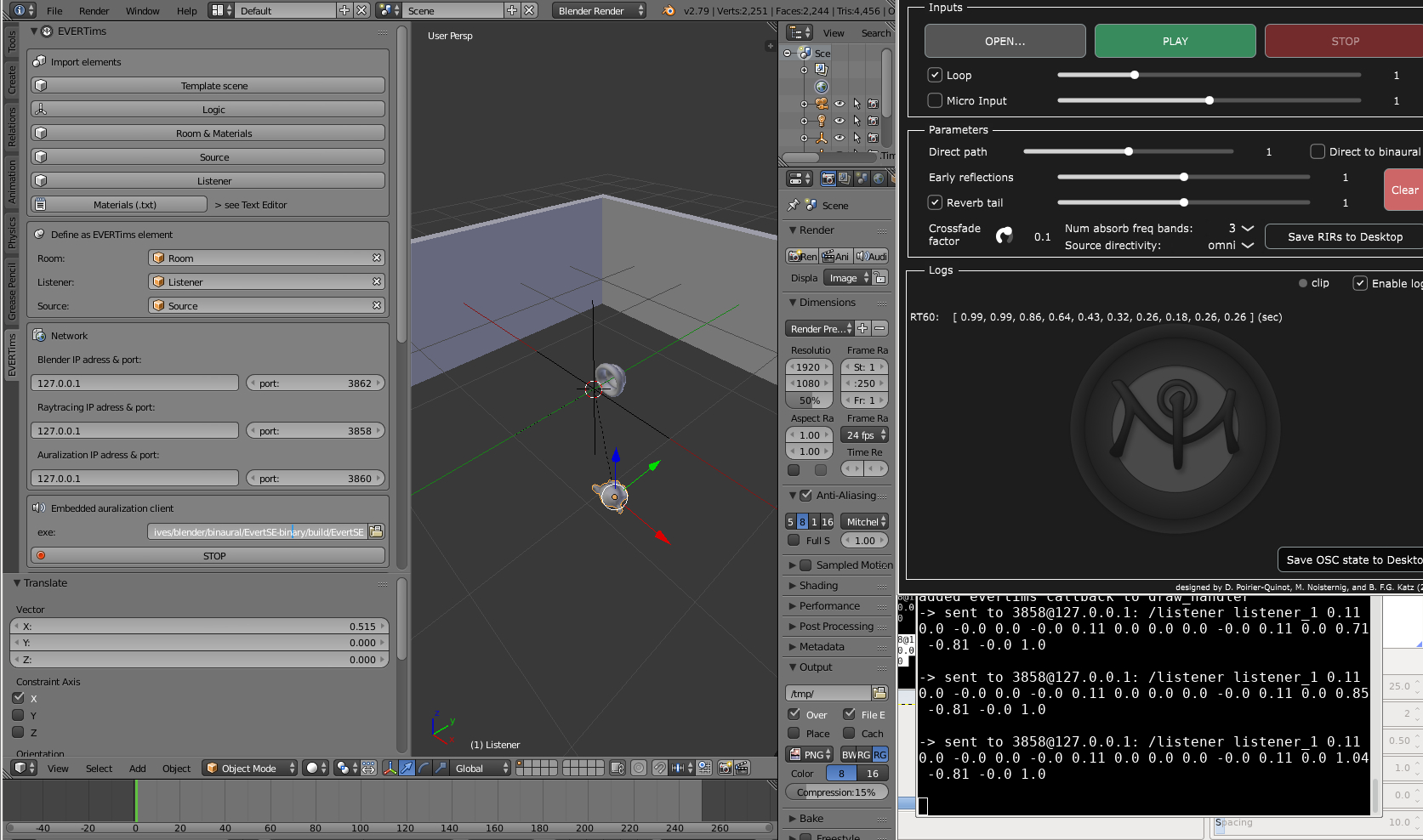Open the World properties tab icon
Screen dimensions: 1423x840
879,179
